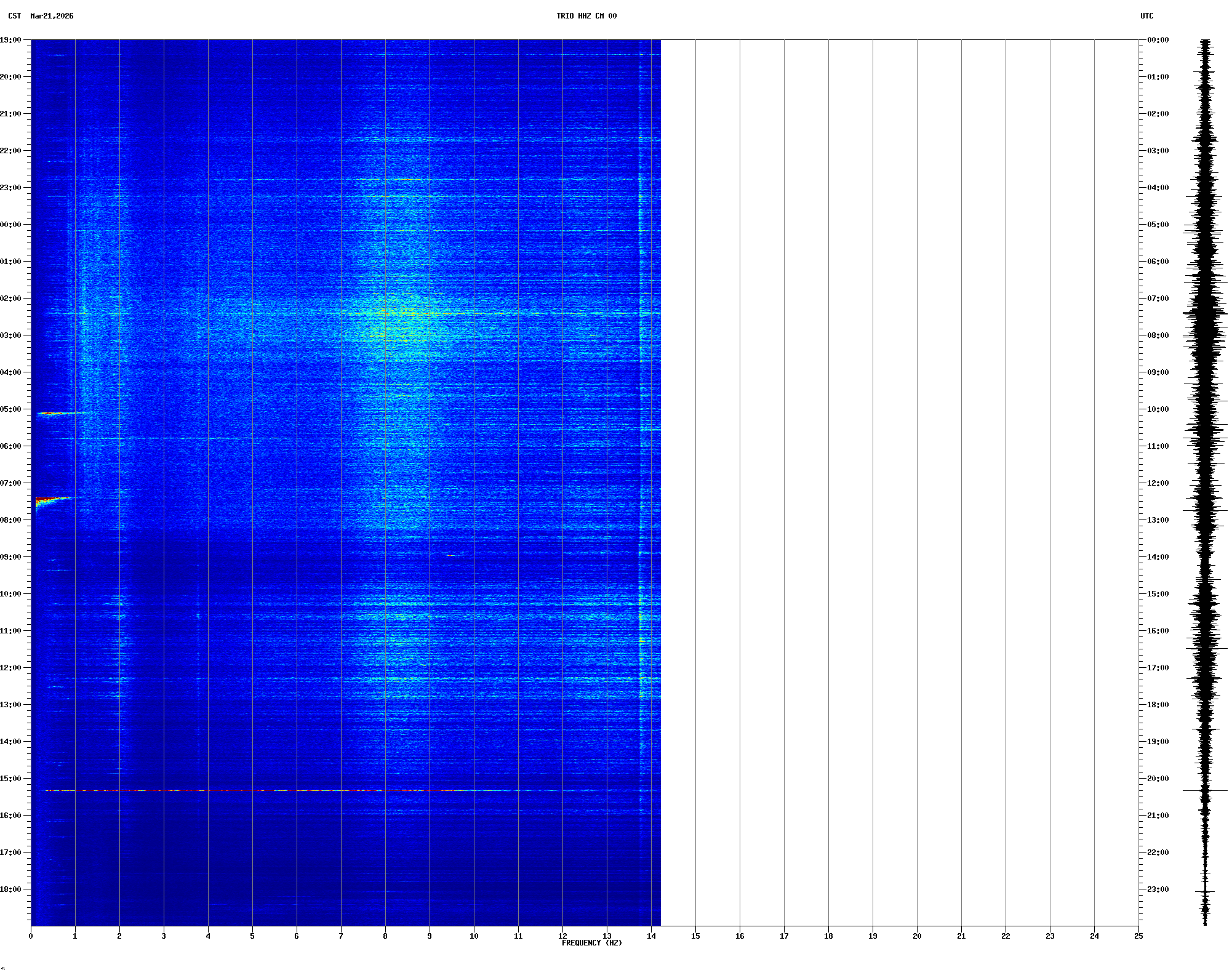
Task: Click the 20:00 UTC time tick label
Action: [x=1158, y=779]
